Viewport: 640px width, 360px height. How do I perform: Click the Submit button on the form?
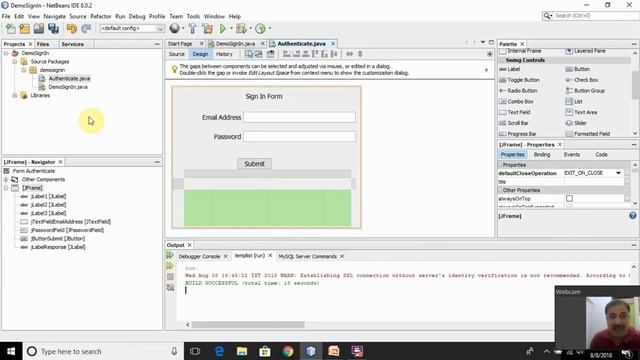pos(254,164)
